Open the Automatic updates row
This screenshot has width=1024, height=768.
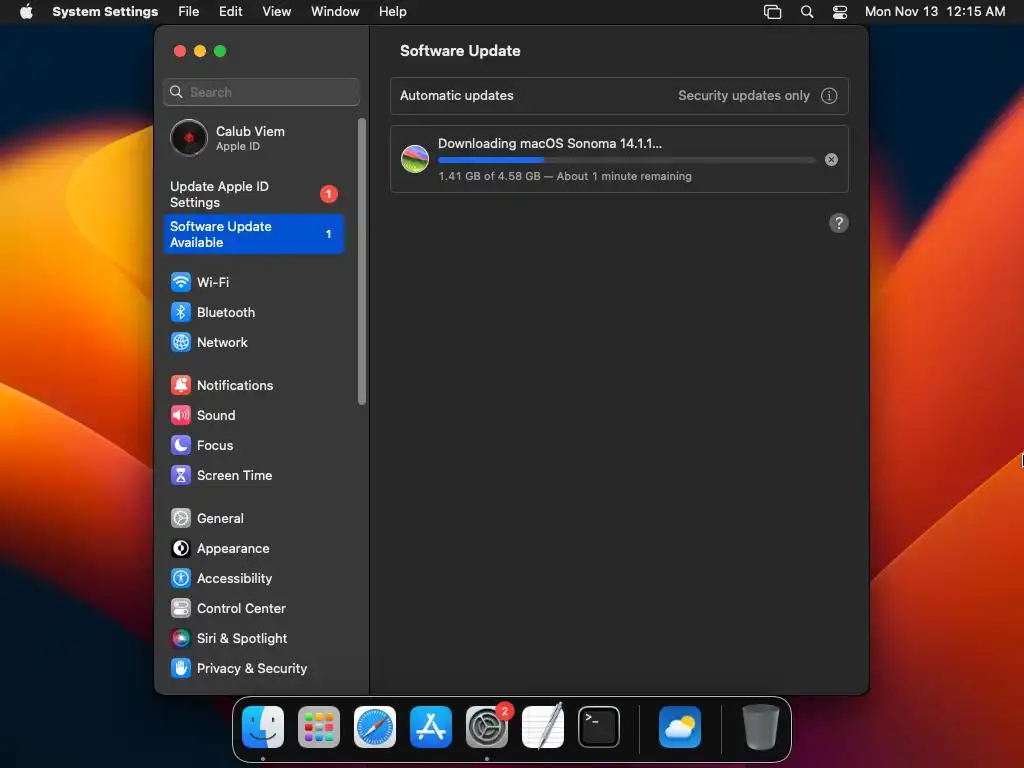coord(619,96)
